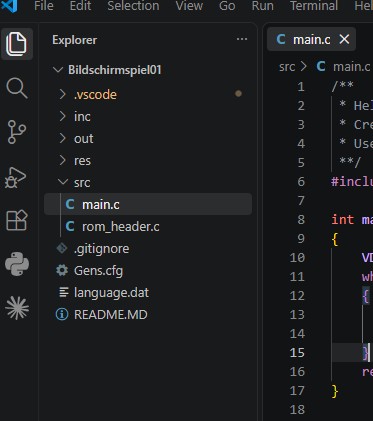The height and width of the screenshot is (421, 373).
Task: Open the Run menu
Action: click(263, 6)
